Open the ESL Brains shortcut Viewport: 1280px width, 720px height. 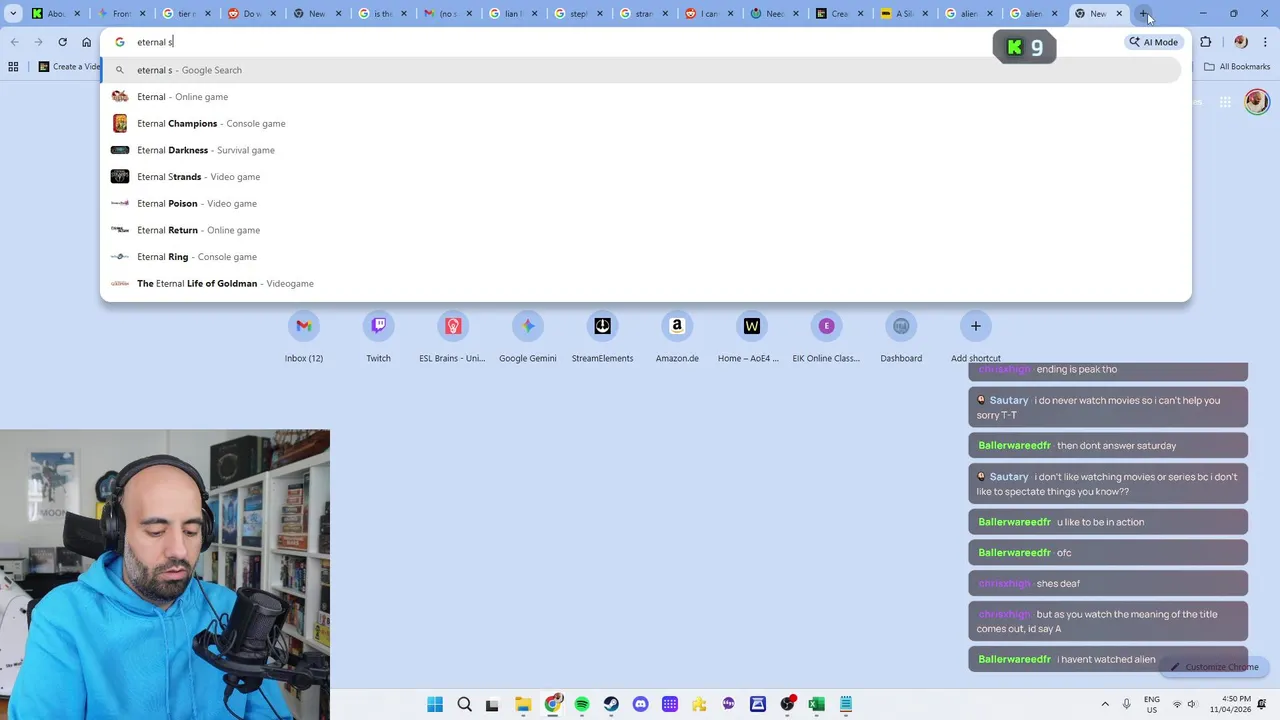coord(453,336)
